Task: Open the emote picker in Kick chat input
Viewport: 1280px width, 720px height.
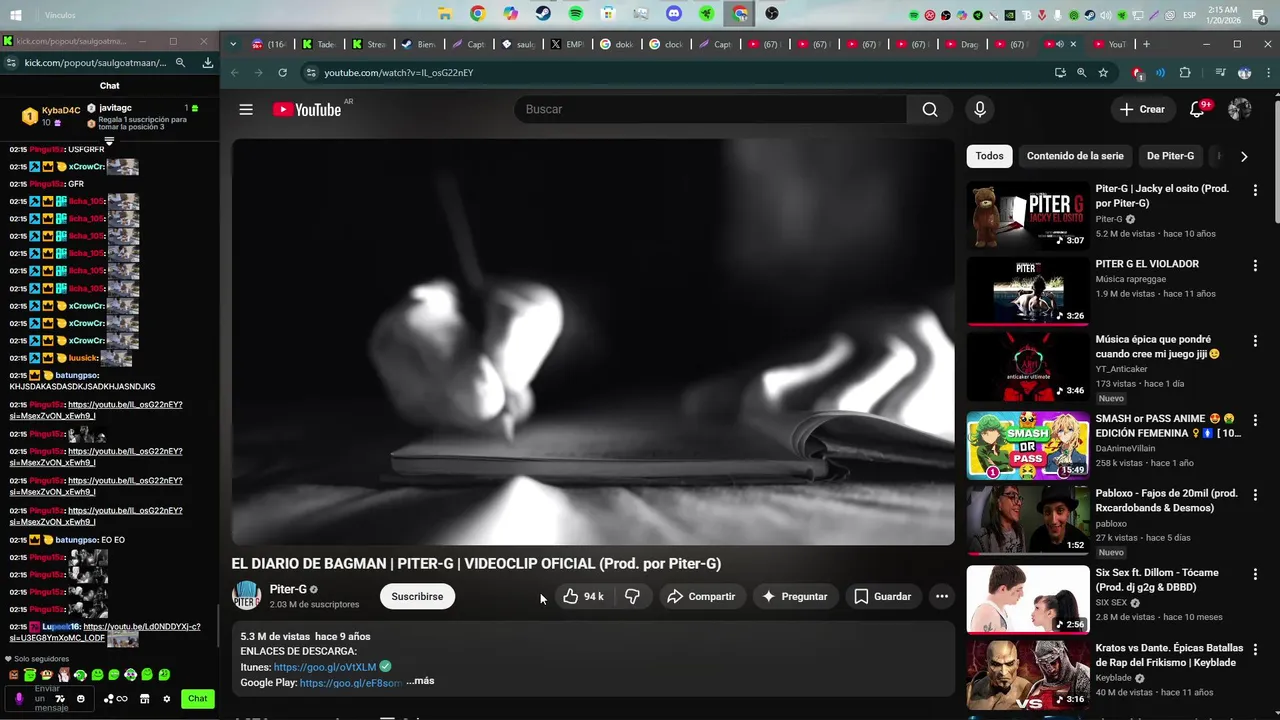Action: point(81,699)
